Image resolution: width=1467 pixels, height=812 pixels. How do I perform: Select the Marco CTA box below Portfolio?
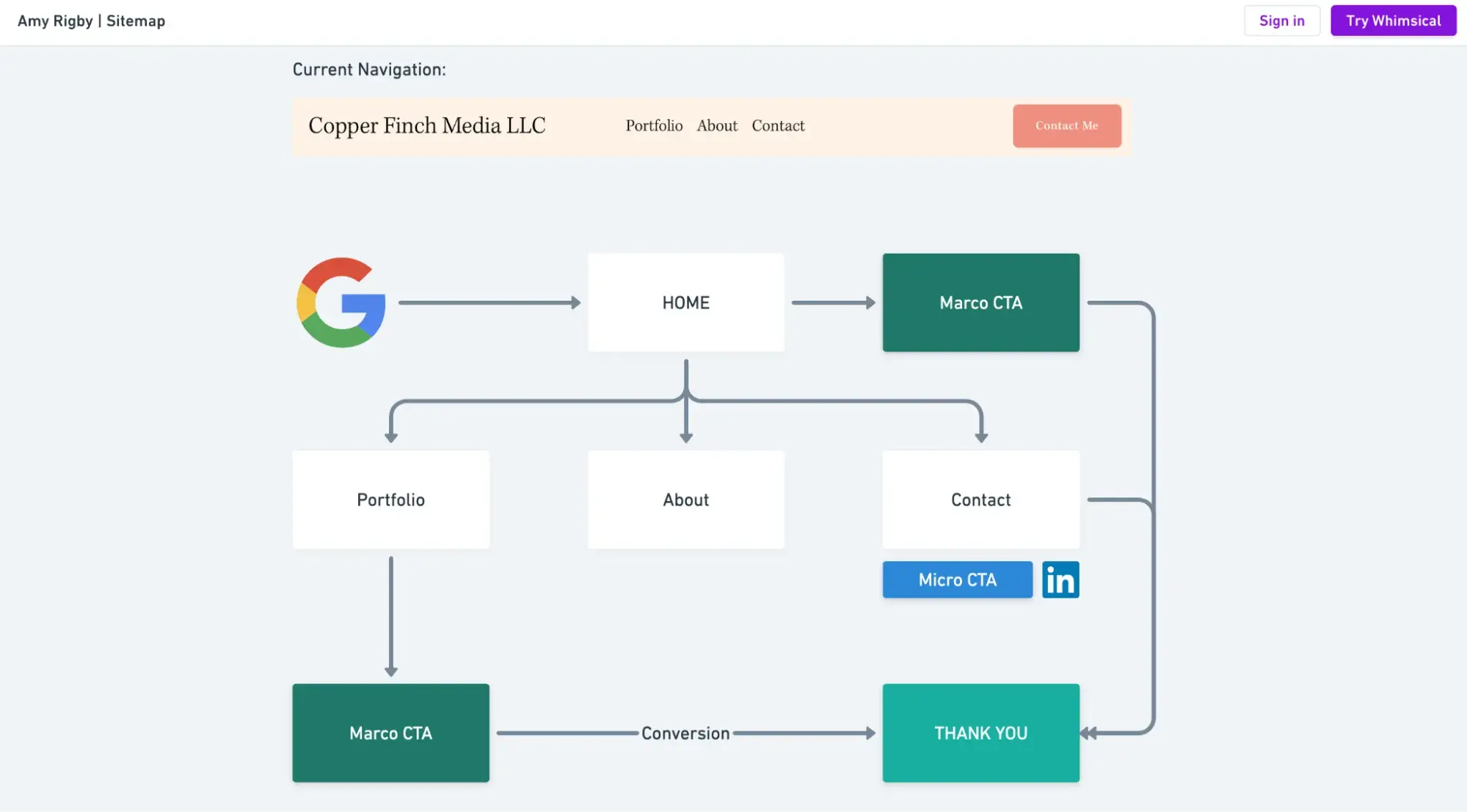click(390, 733)
